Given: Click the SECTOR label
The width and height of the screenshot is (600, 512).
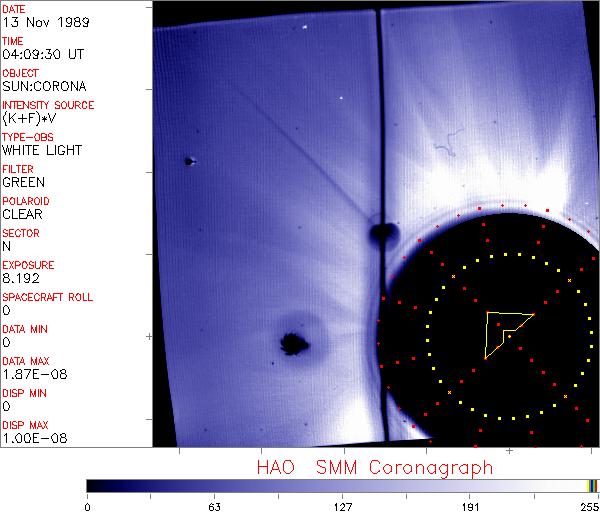Looking at the screenshot, I should pos(21,233).
